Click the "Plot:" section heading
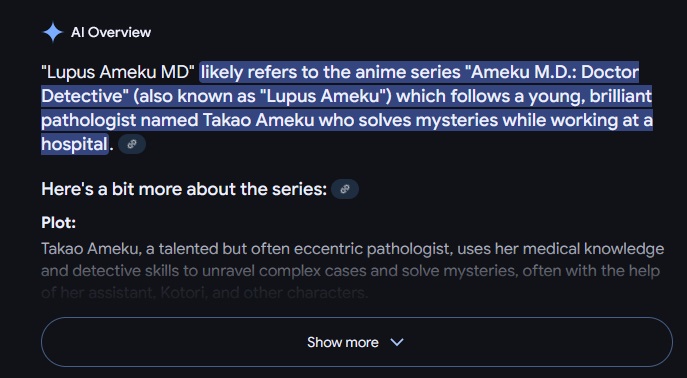This screenshot has width=687, height=378. click(x=58, y=223)
